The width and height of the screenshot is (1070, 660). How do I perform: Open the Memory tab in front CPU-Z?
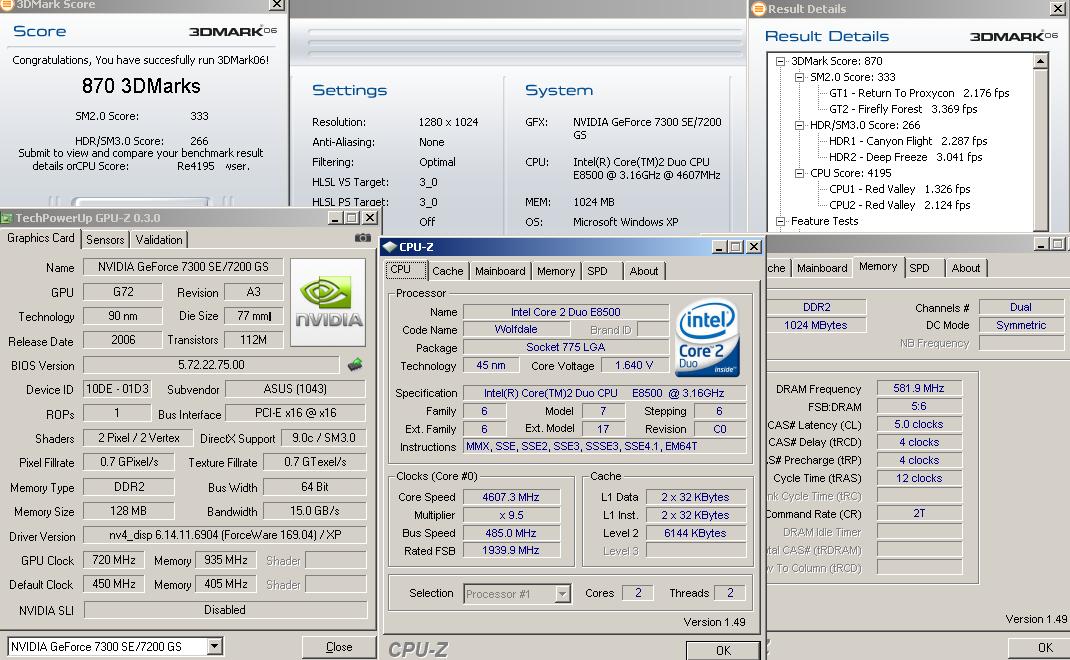[x=556, y=271]
